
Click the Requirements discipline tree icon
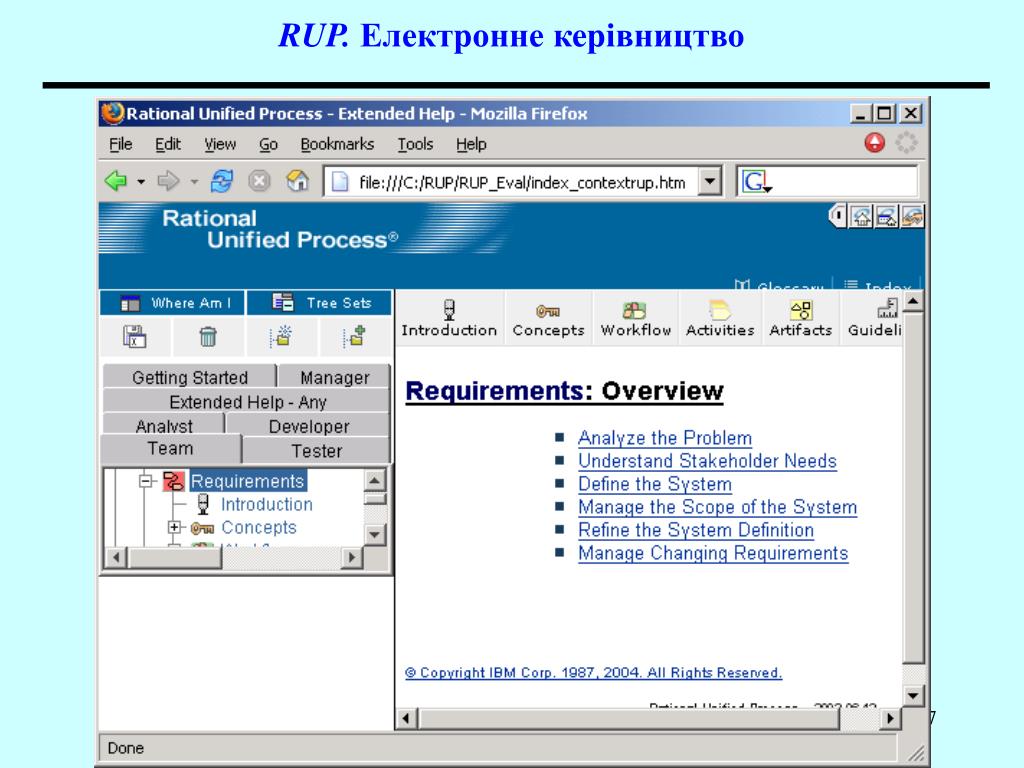click(x=174, y=481)
